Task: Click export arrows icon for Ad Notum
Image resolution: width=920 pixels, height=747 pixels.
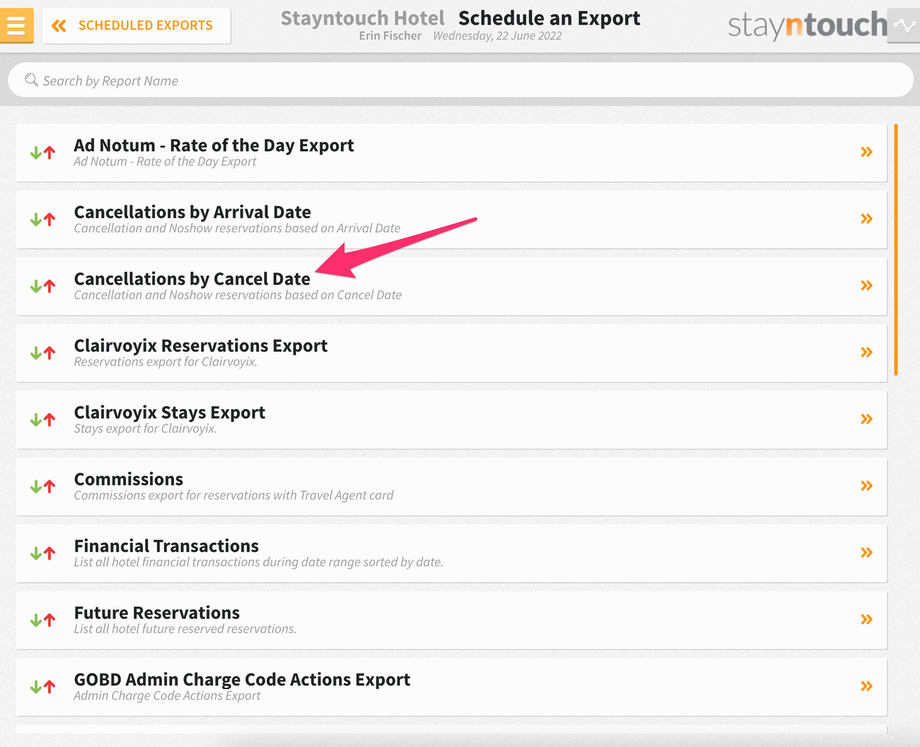Action: pos(43,153)
